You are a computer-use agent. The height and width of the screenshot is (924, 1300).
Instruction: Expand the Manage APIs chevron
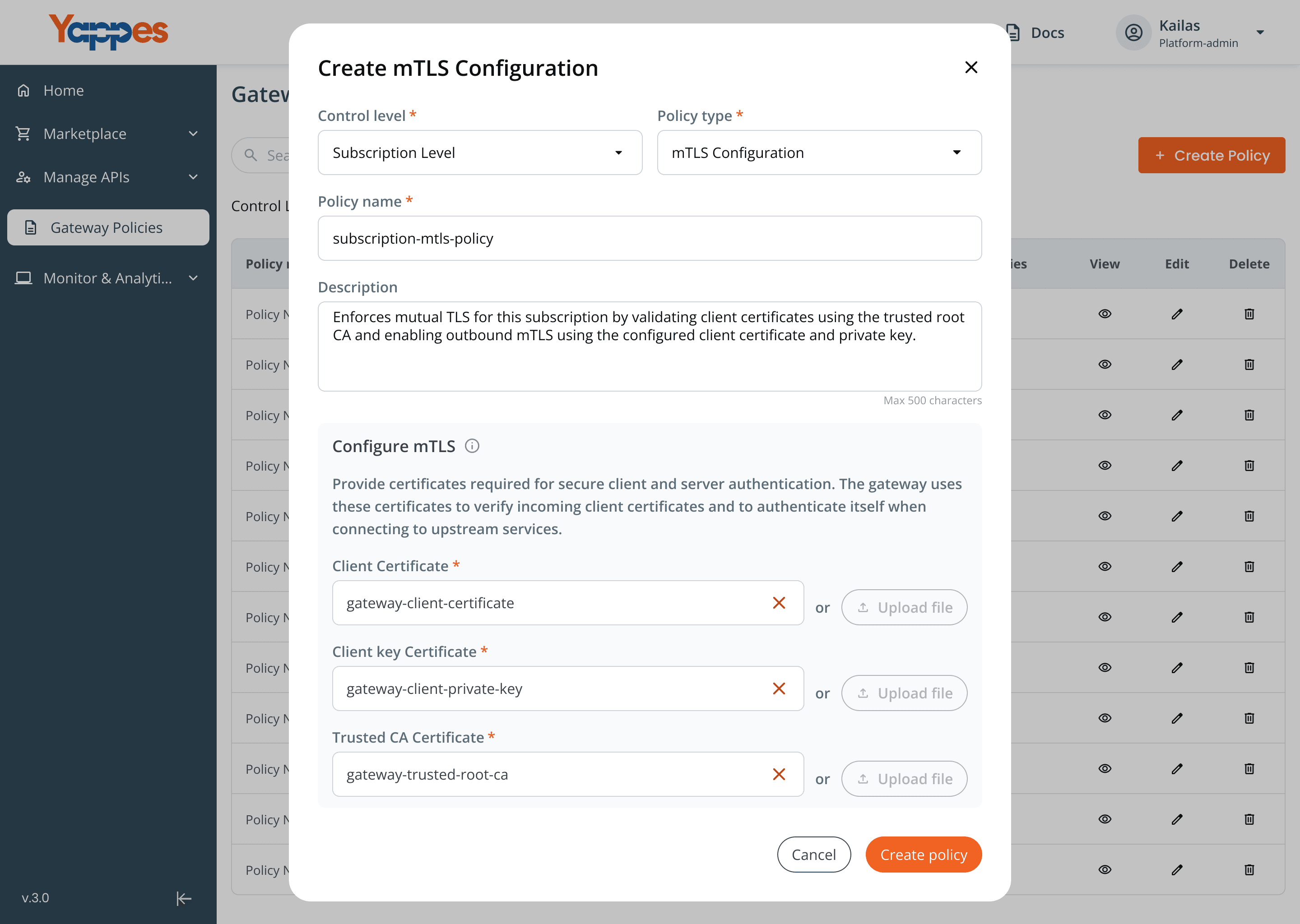click(193, 177)
